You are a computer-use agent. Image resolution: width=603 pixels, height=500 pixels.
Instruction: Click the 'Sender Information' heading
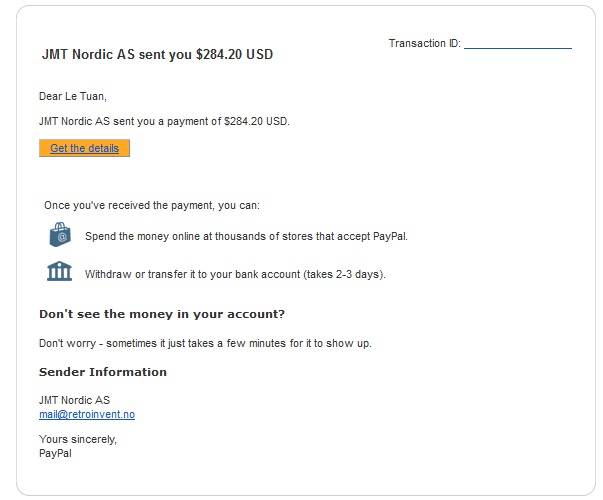(x=102, y=372)
